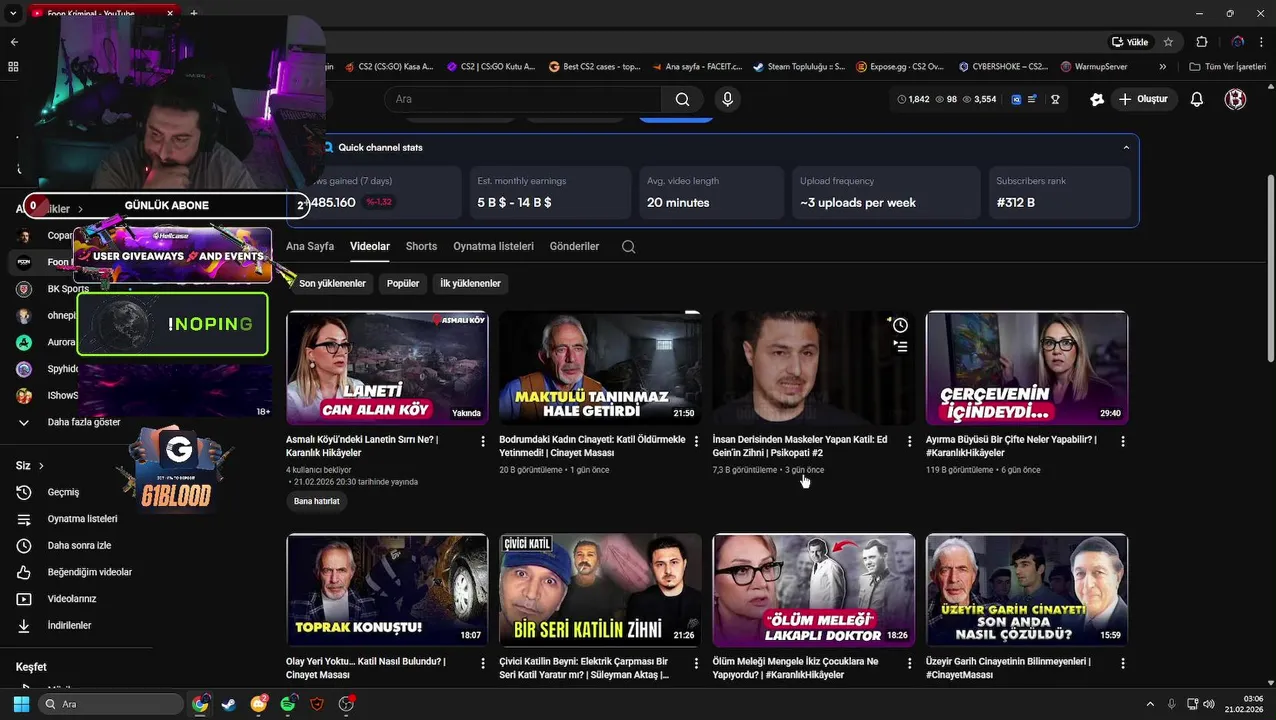Open Tüm Yer İşaretleri bookmarks folder
1276x720 pixels.
point(1228,67)
